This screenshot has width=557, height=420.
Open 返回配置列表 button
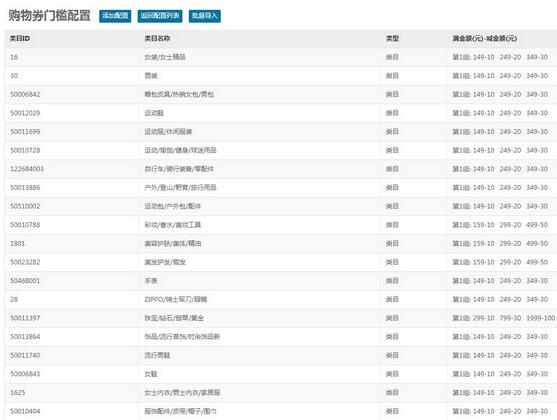click(160, 16)
